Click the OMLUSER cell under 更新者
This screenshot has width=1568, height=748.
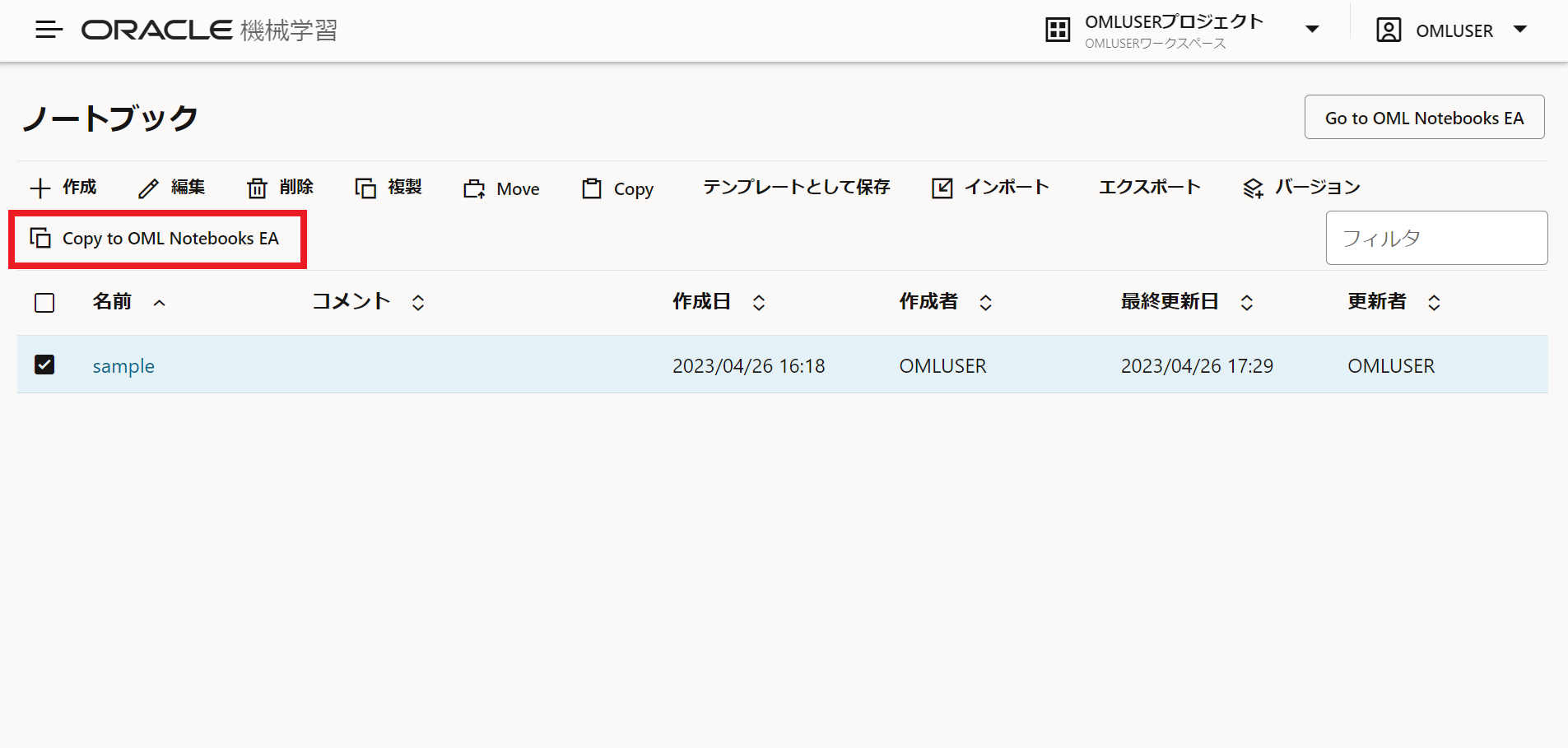pyautogui.click(x=1391, y=366)
